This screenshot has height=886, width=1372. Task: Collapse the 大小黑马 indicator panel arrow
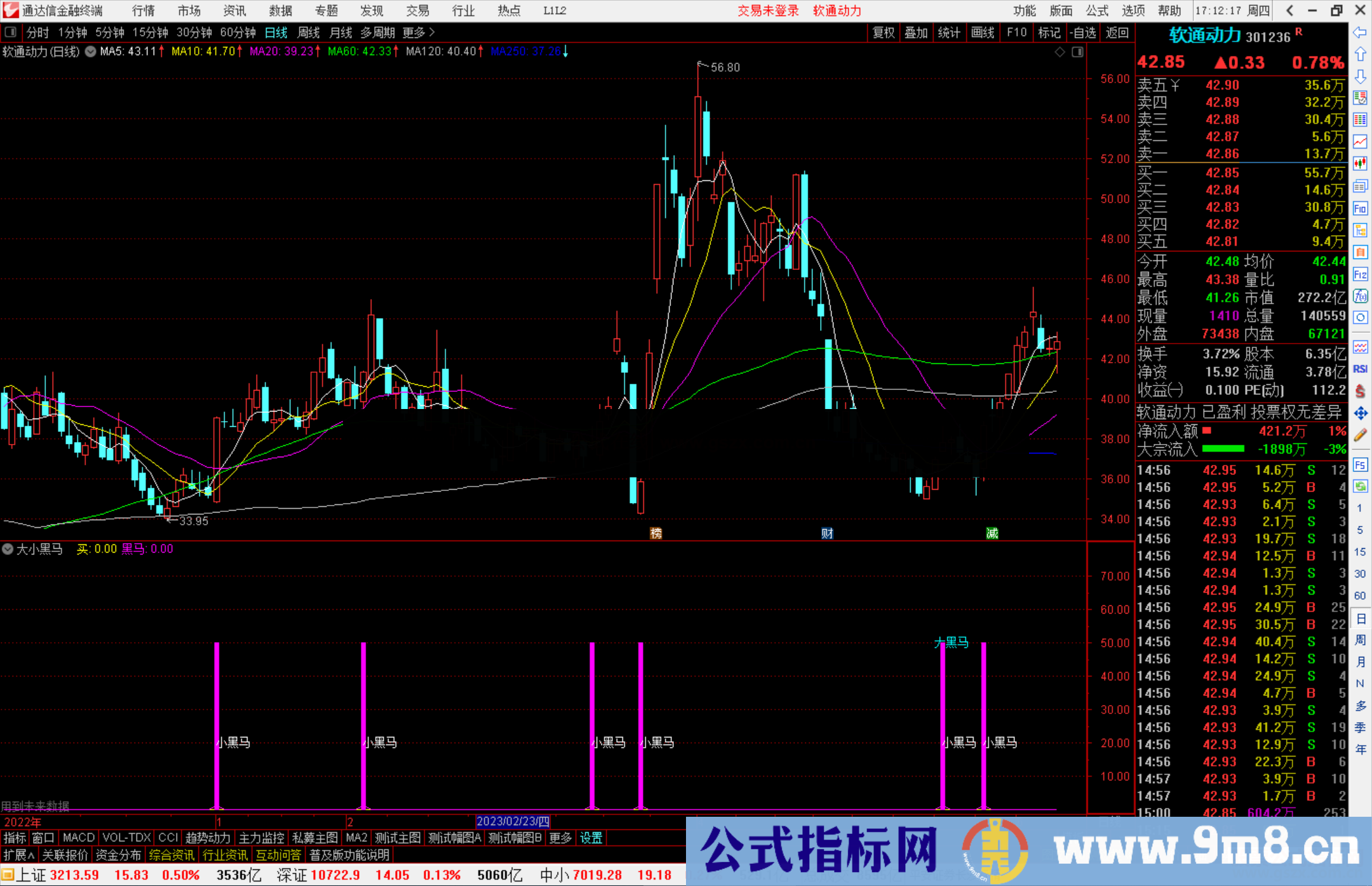point(8,549)
